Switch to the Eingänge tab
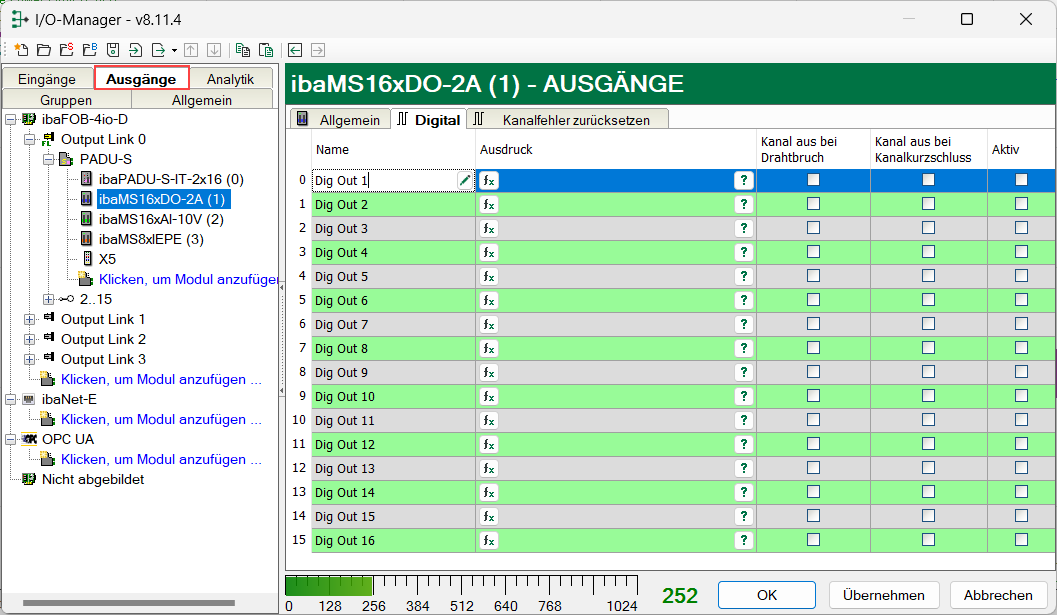 [47, 79]
